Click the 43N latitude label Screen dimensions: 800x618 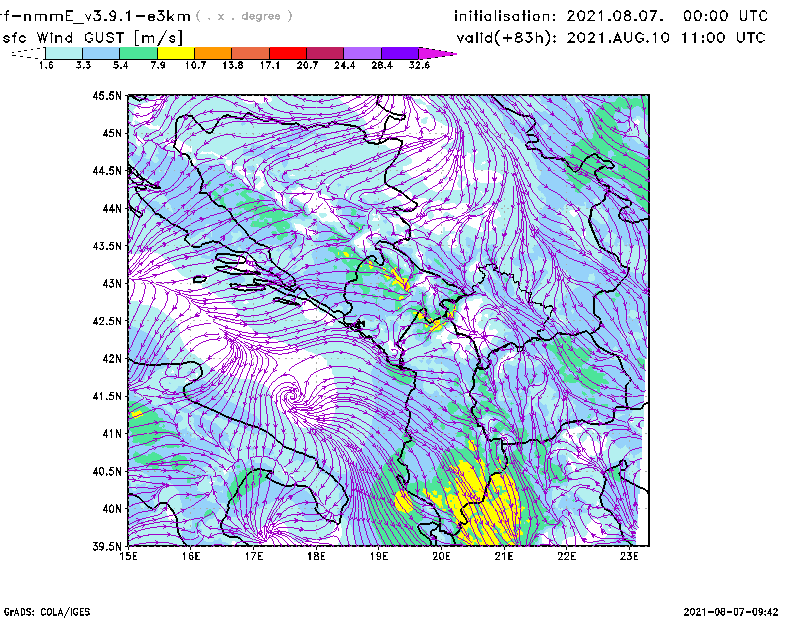point(112,283)
